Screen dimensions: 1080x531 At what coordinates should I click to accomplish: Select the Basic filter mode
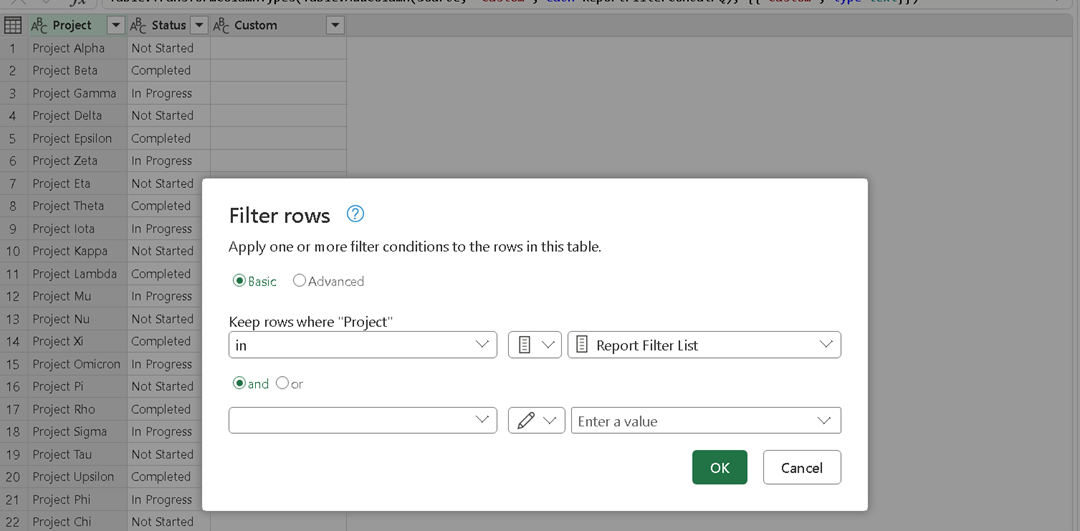click(x=240, y=281)
